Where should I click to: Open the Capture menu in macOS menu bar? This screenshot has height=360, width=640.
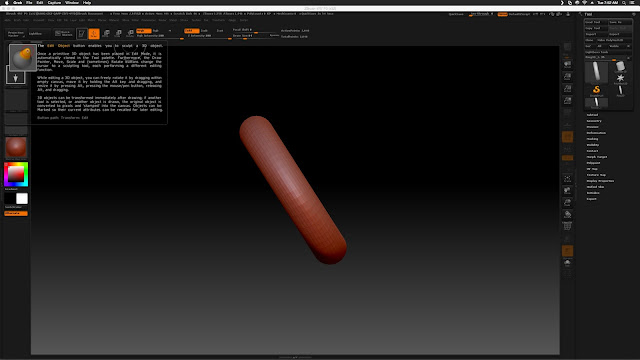click(54, 2)
